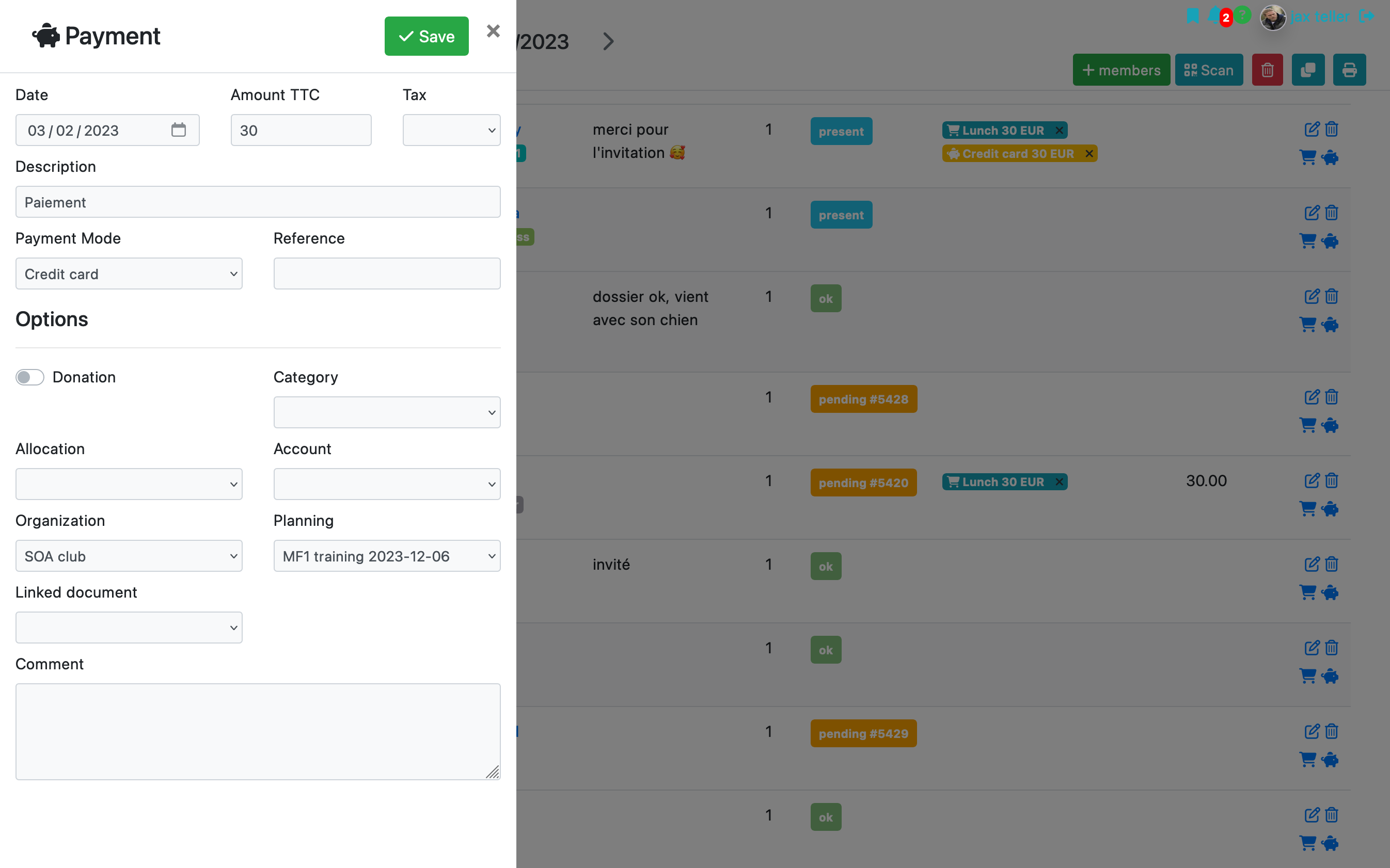Screen dimensions: 1390x868
Task: Click the add members button
Action: point(1120,70)
